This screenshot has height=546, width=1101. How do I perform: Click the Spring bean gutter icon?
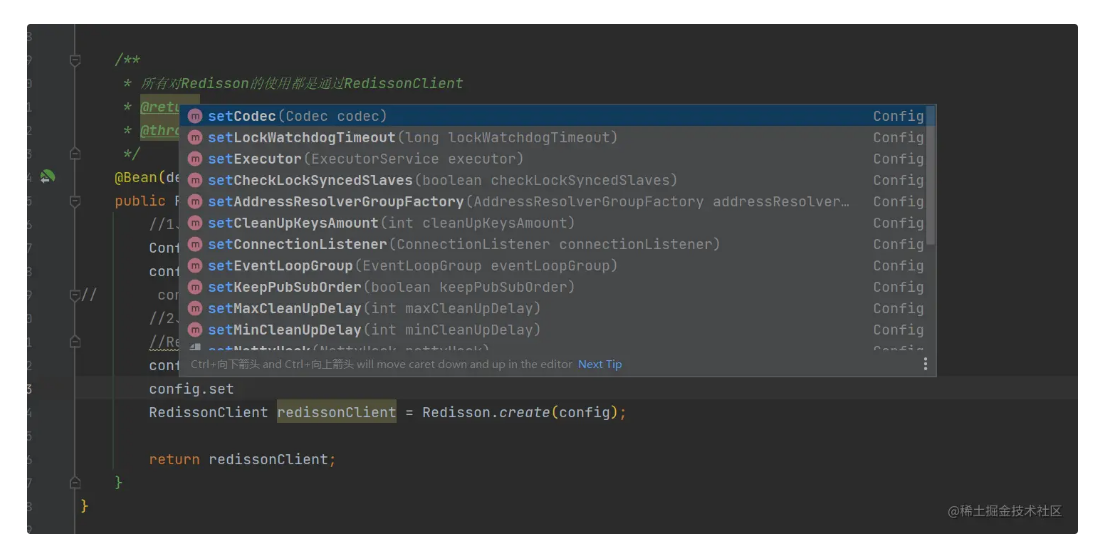click(x=47, y=177)
